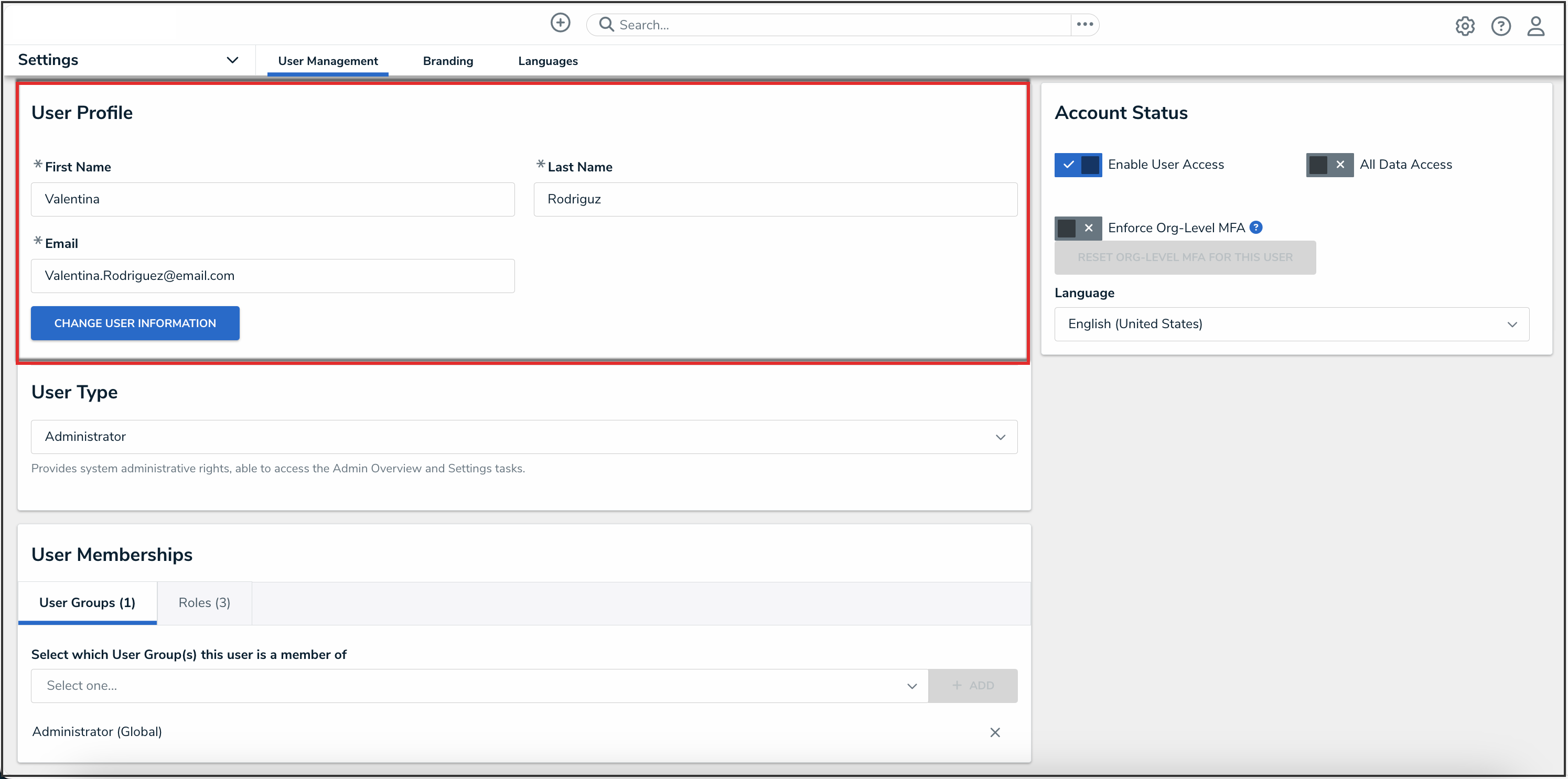
Task: Toggle Enforce Org-Level MFA switch
Action: 1078,228
